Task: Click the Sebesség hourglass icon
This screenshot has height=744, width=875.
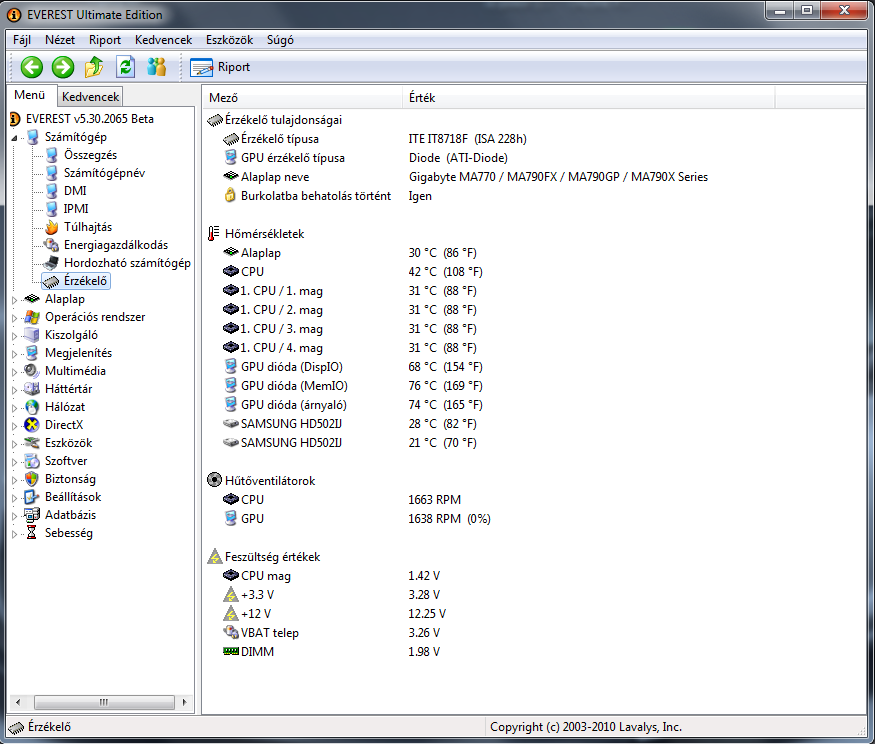Action: pyautogui.click(x=32, y=533)
